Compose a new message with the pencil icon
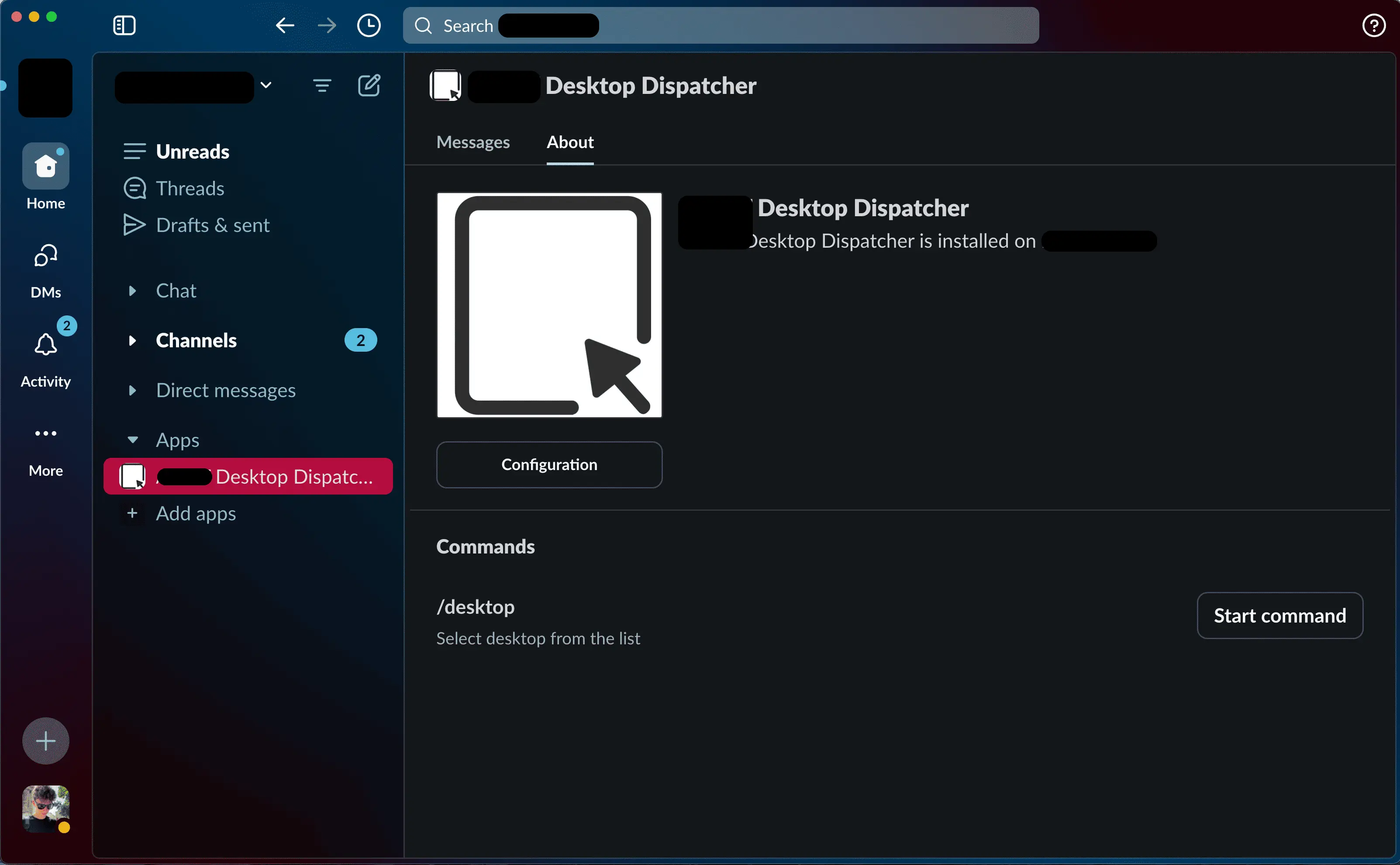 (x=369, y=86)
